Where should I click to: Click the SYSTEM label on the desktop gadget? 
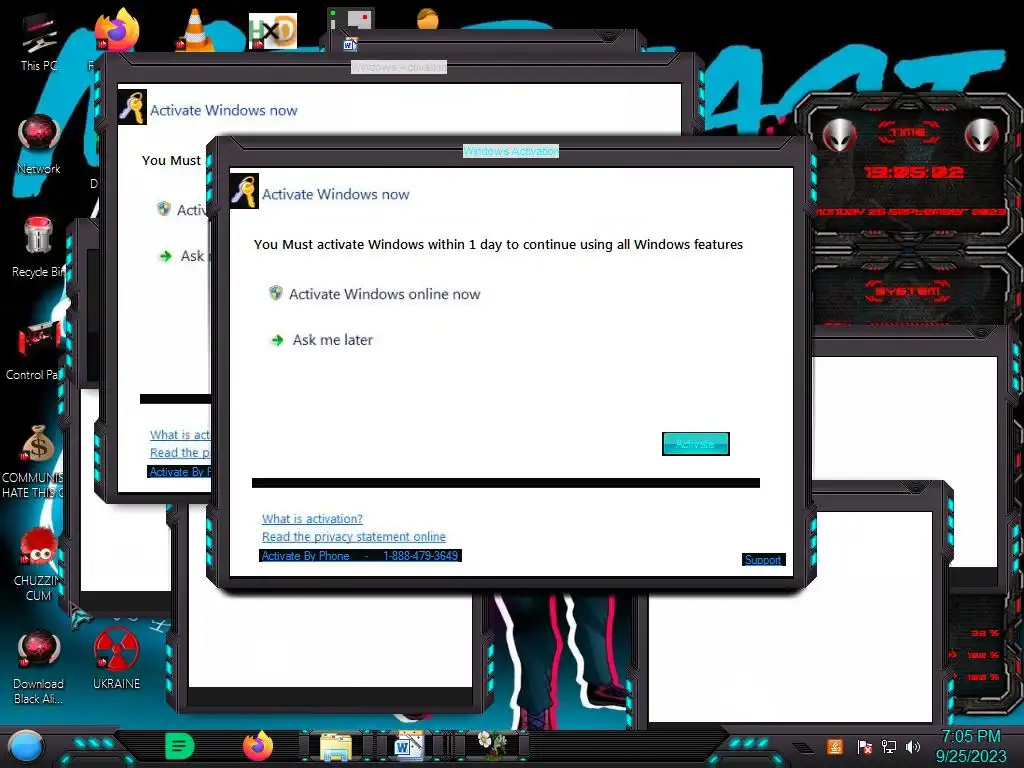(x=908, y=291)
